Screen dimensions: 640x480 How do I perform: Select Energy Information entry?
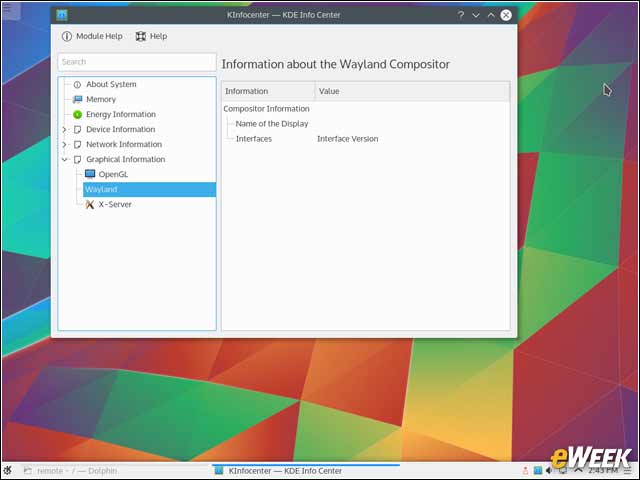120,115
